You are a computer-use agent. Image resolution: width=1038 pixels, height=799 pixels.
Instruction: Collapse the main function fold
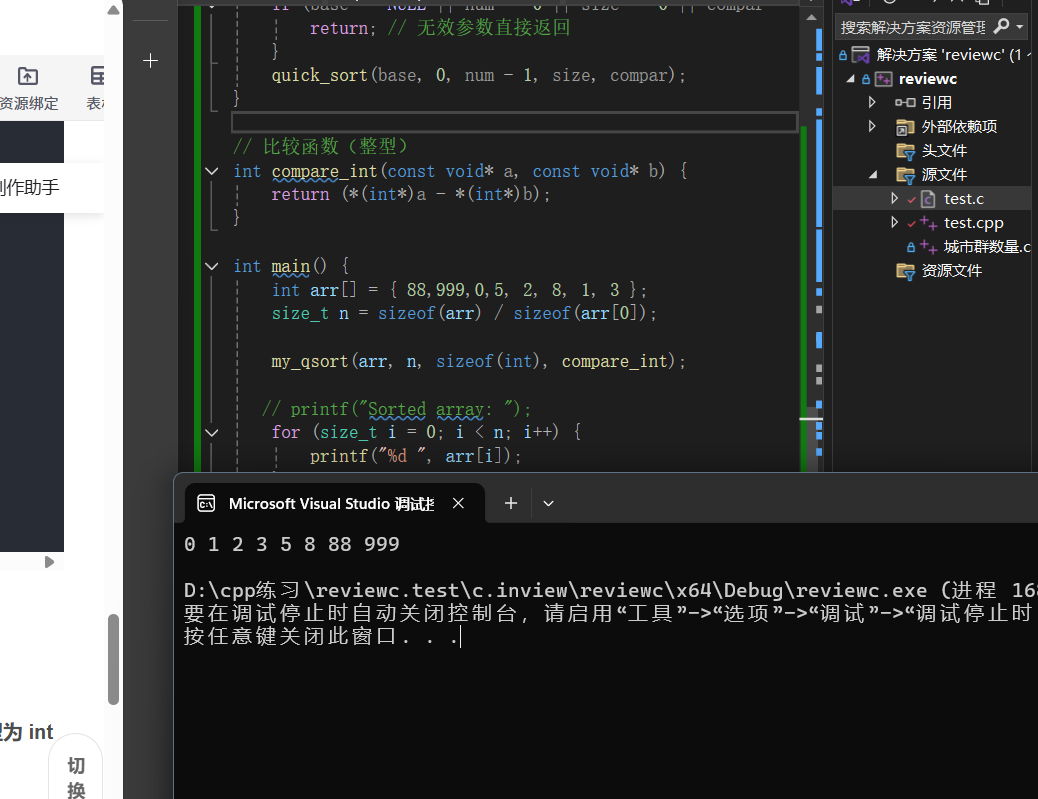(x=212, y=266)
